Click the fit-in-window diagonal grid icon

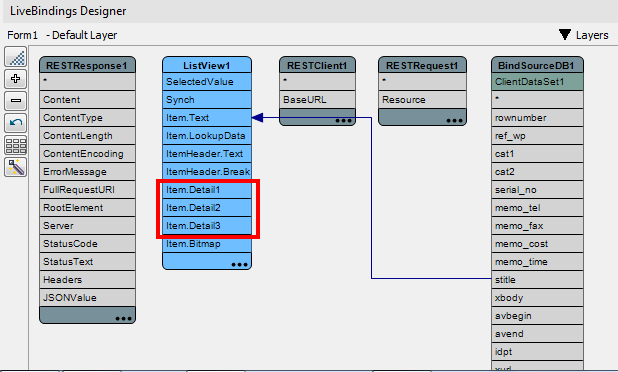(x=16, y=57)
